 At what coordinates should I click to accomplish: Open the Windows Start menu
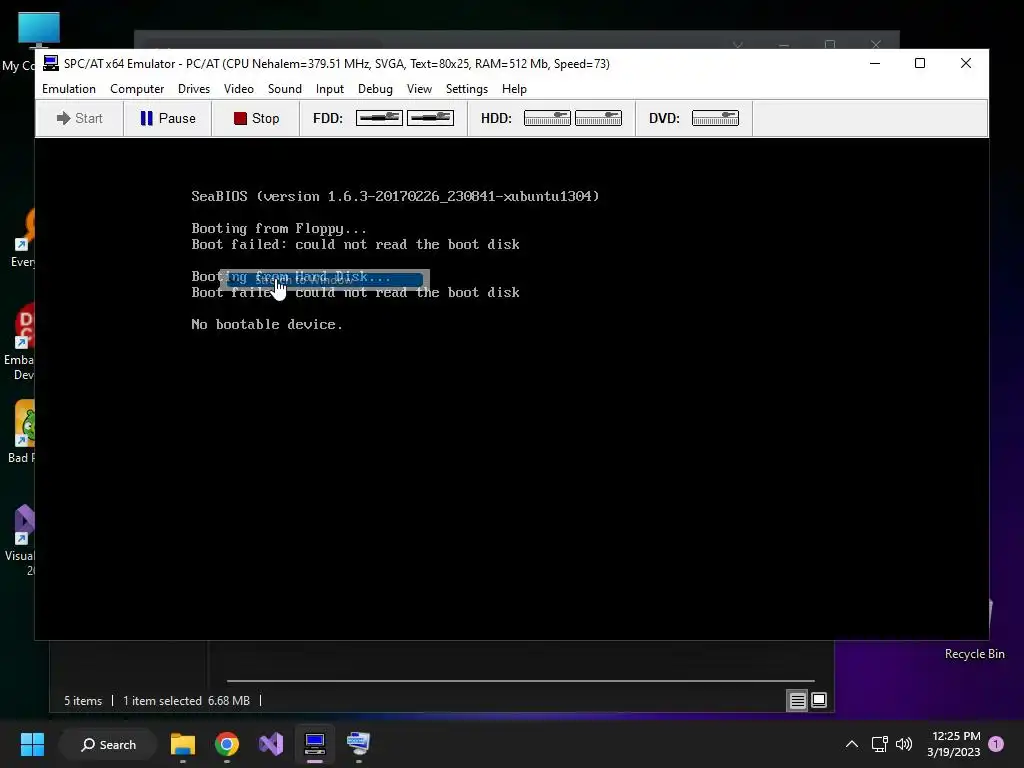pyautogui.click(x=32, y=744)
